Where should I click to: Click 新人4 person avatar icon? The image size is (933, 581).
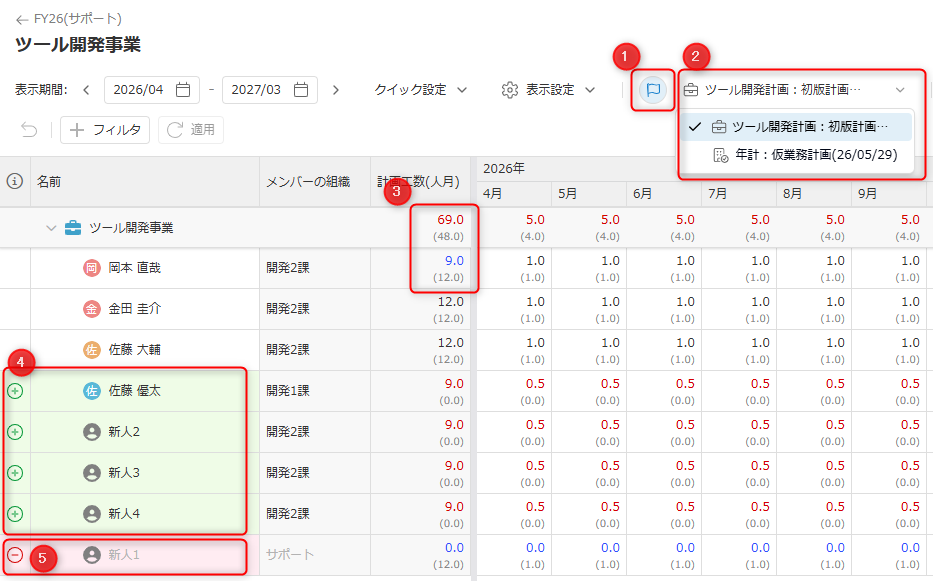coord(92,514)
